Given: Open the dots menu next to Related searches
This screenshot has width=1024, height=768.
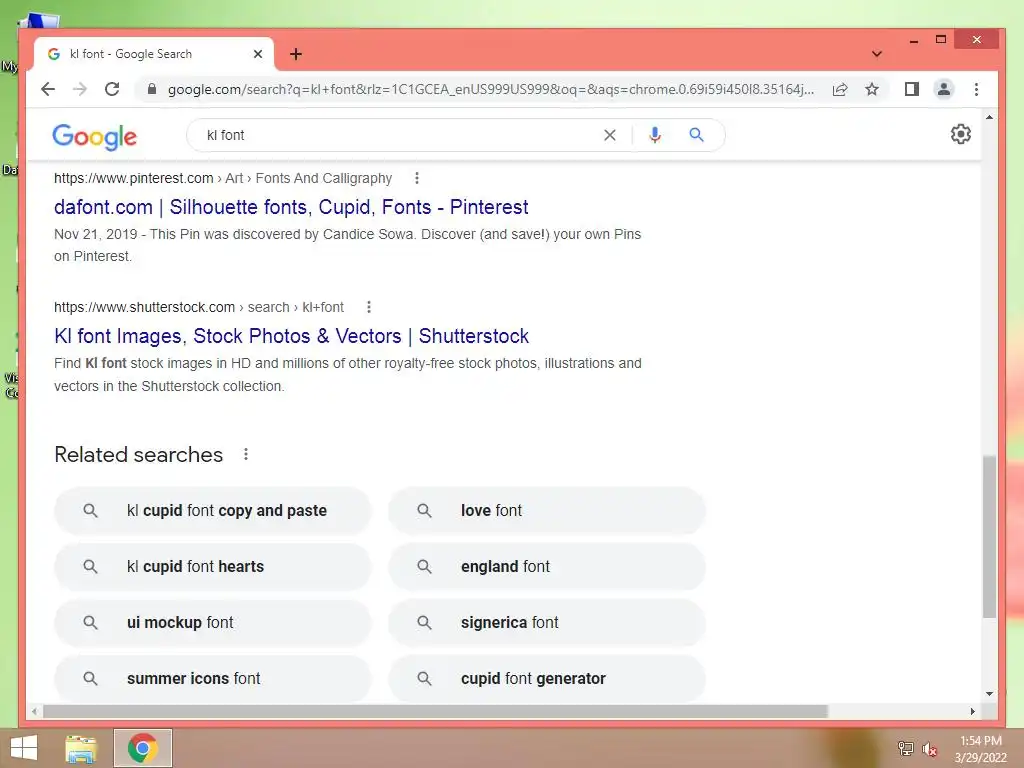Looking at the screenshot, I should click(x=246, y=454).
